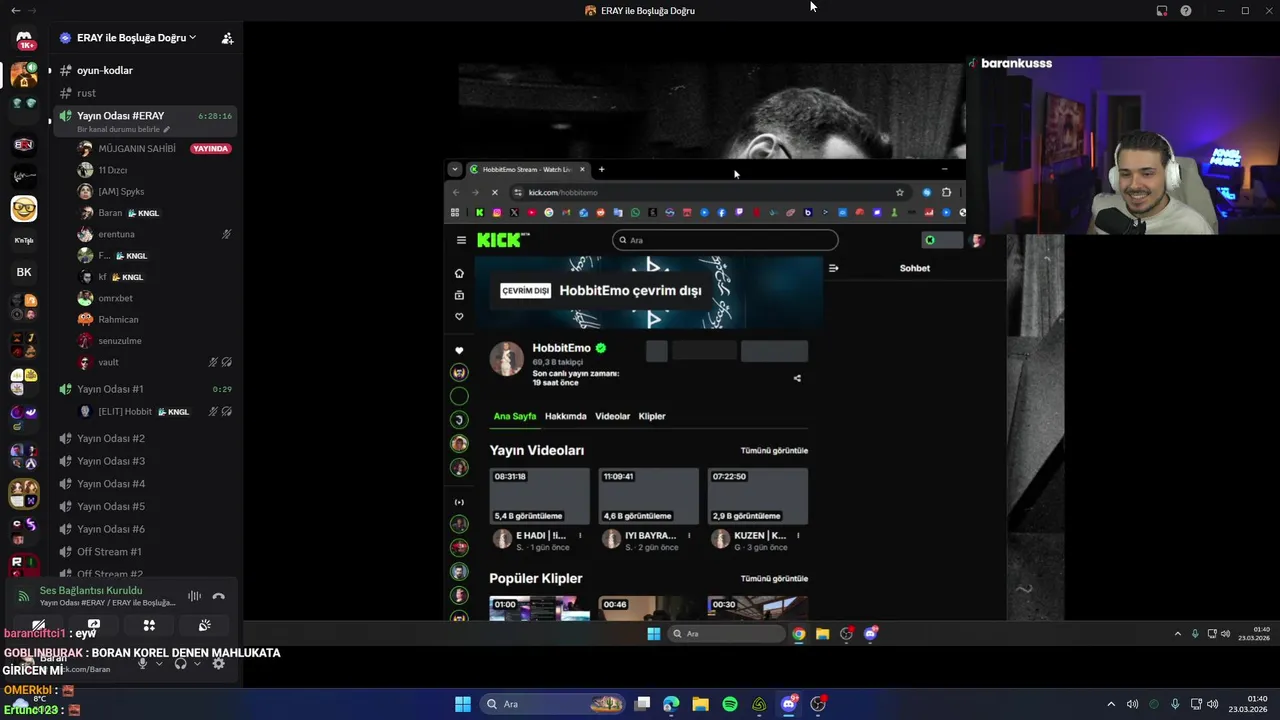Screen dimensions: 1280x720
Task: Mute the Discord microphone
Action: pyautogui.click(x=142, y=663)
